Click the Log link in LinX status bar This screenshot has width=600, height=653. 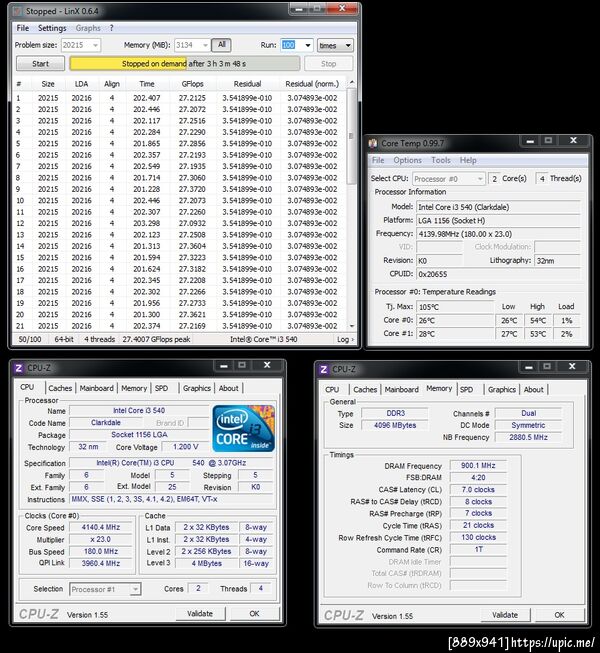[345, 339]
